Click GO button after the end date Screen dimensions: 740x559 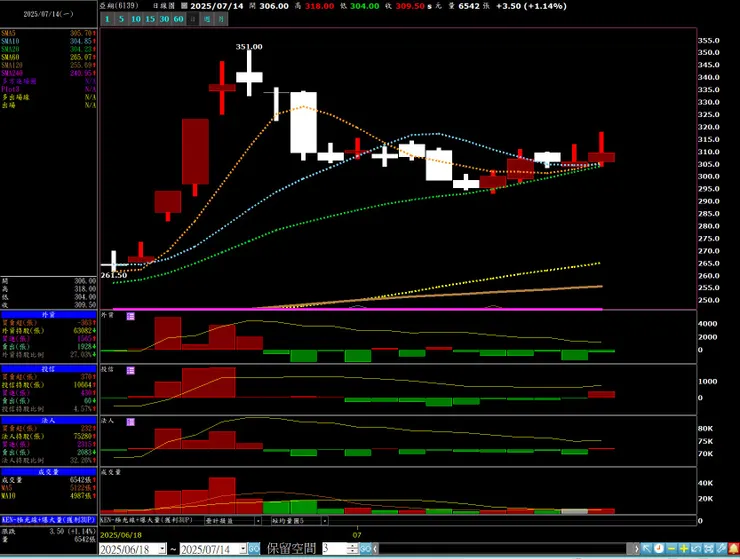click(x=254, y=549)
